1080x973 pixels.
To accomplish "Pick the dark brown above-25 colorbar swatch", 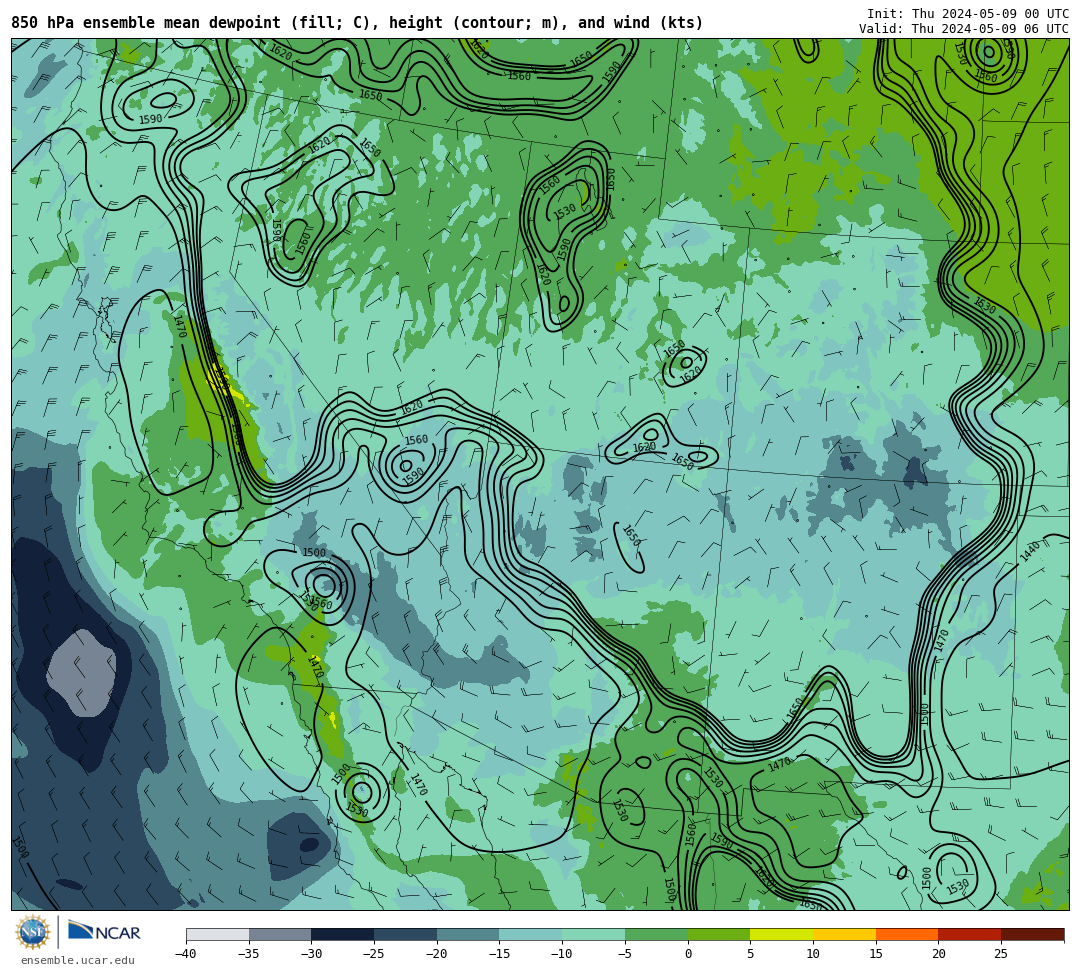I will pos(1032,934).
